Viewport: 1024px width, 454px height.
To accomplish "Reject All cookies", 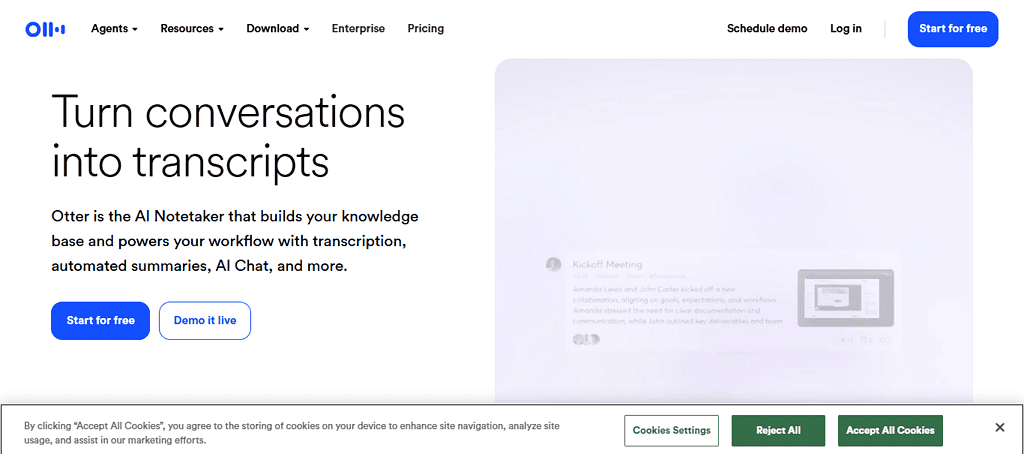I will [x=778, y=431].
